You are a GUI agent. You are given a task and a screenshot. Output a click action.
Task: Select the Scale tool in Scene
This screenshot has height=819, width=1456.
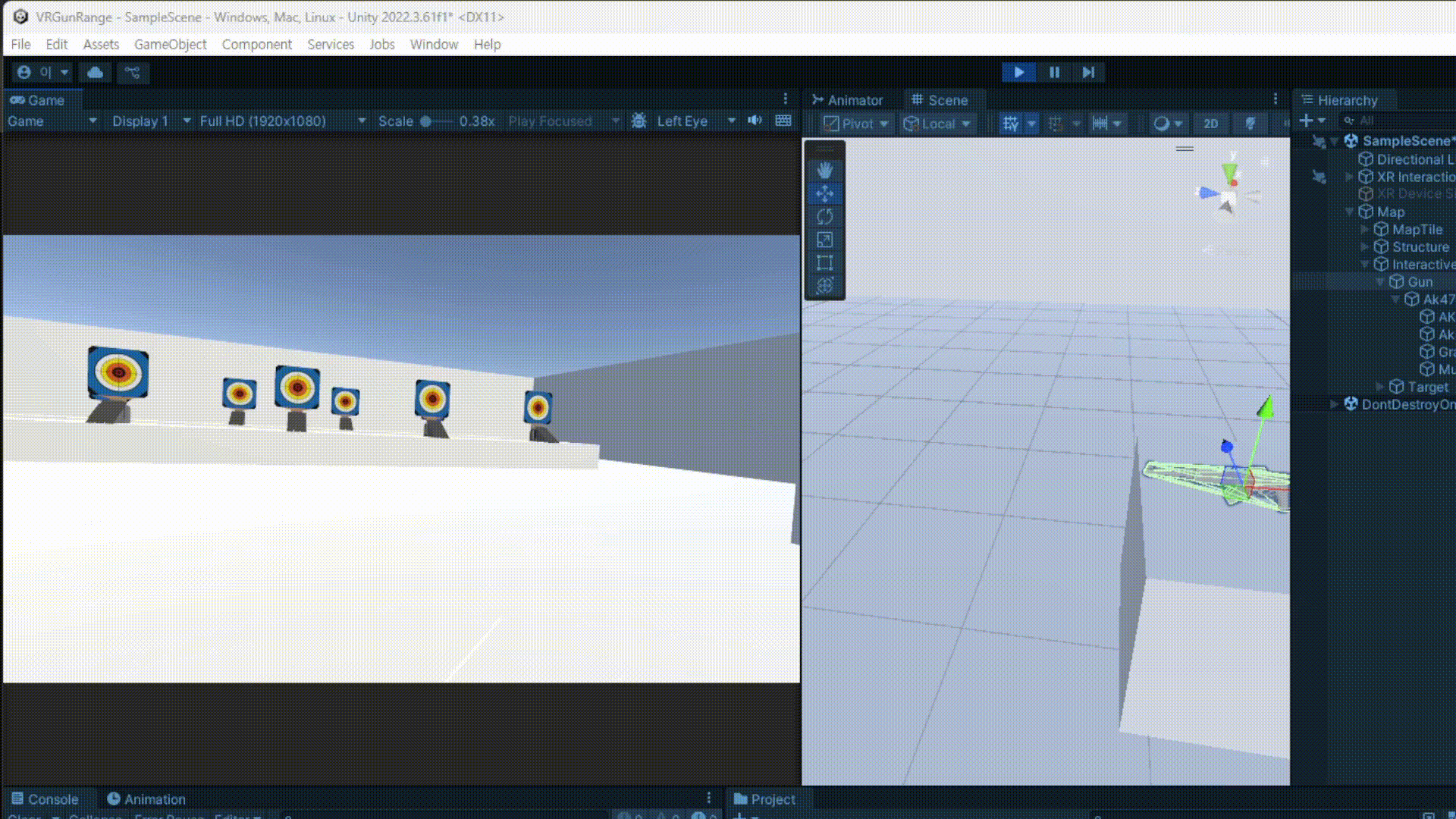pyautogui.click(x=824, y=240)
